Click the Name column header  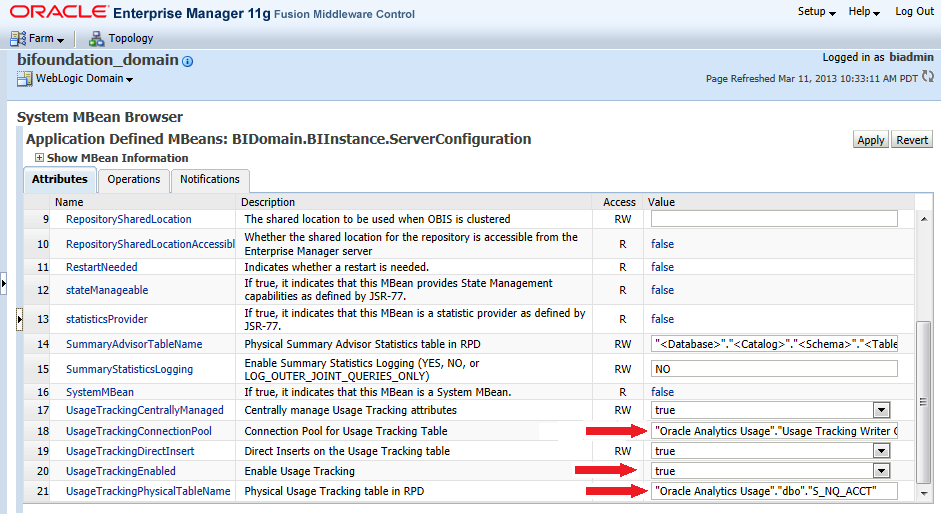69,202
